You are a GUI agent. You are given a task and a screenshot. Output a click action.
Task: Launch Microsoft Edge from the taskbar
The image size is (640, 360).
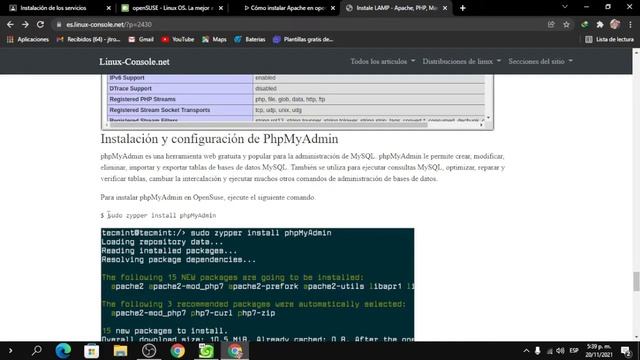pyautogui.click(x=63, y=351)
